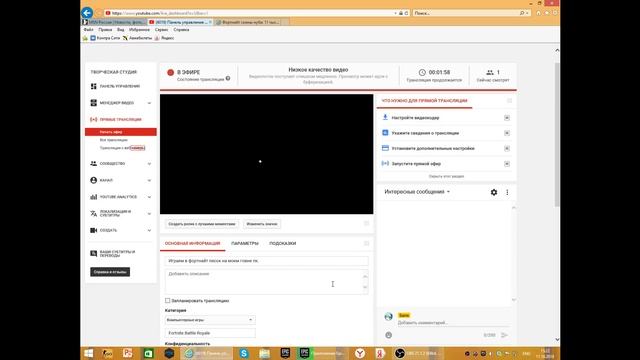This screenshot has height=360, width=640.
Task: Send the chat message arrow icon
Action: (504, 335)
